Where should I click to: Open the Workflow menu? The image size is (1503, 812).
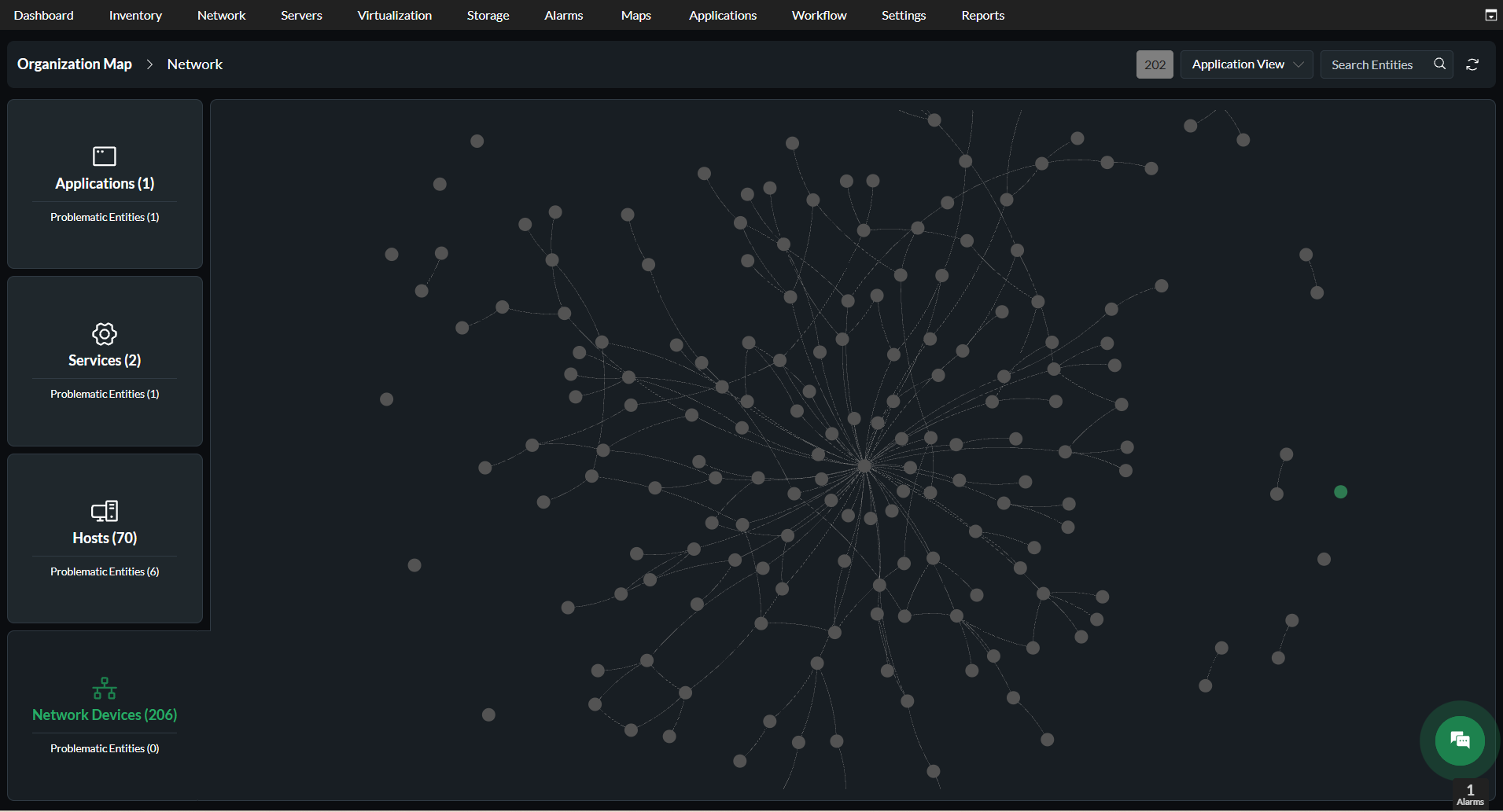pyautogui.click(x=819, y=15)
